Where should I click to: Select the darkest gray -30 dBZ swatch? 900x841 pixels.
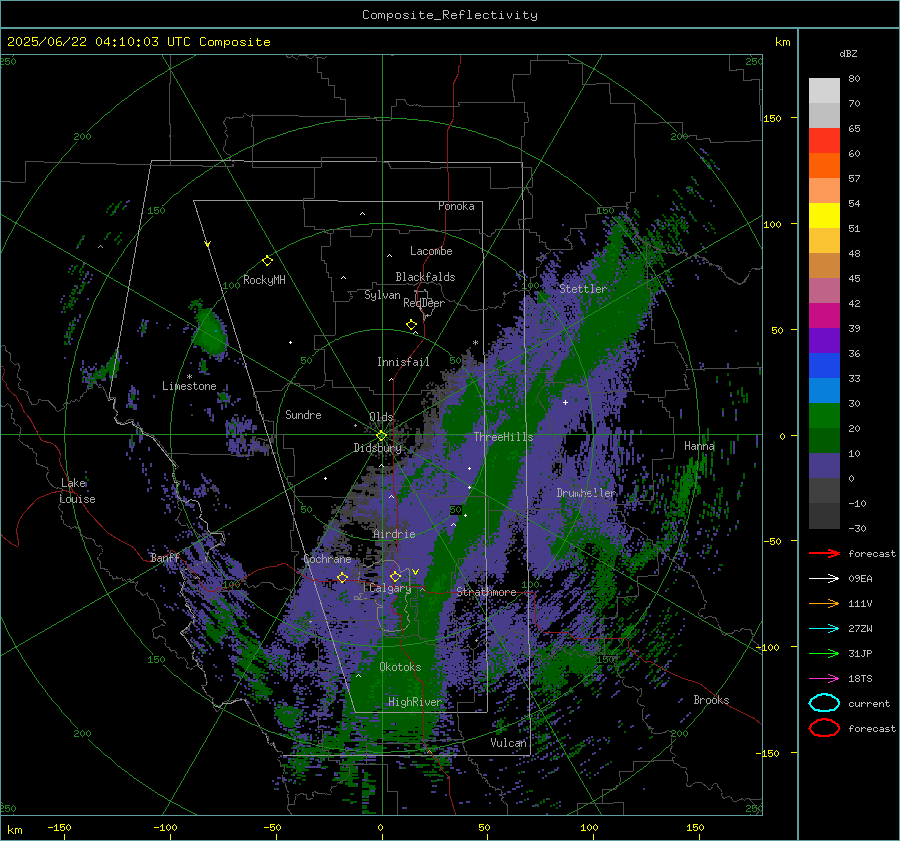(x=824, y=516)
